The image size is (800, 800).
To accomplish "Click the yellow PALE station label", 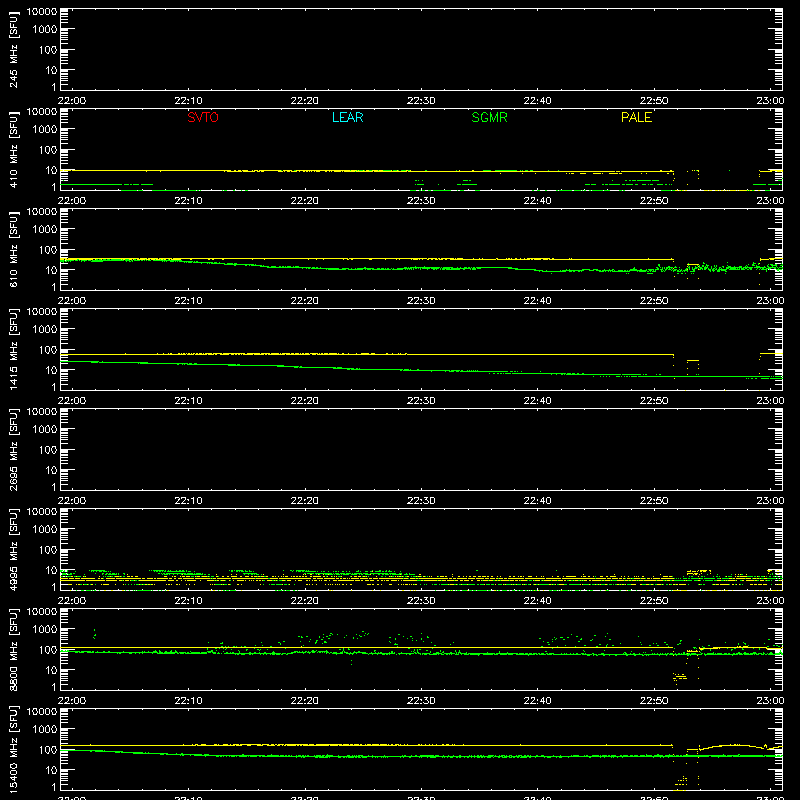I will [x=636, y=117].
